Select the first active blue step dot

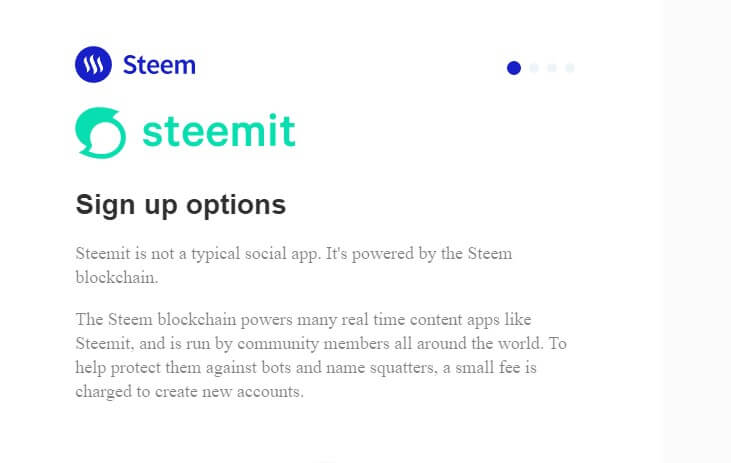(x=514, y=68)
